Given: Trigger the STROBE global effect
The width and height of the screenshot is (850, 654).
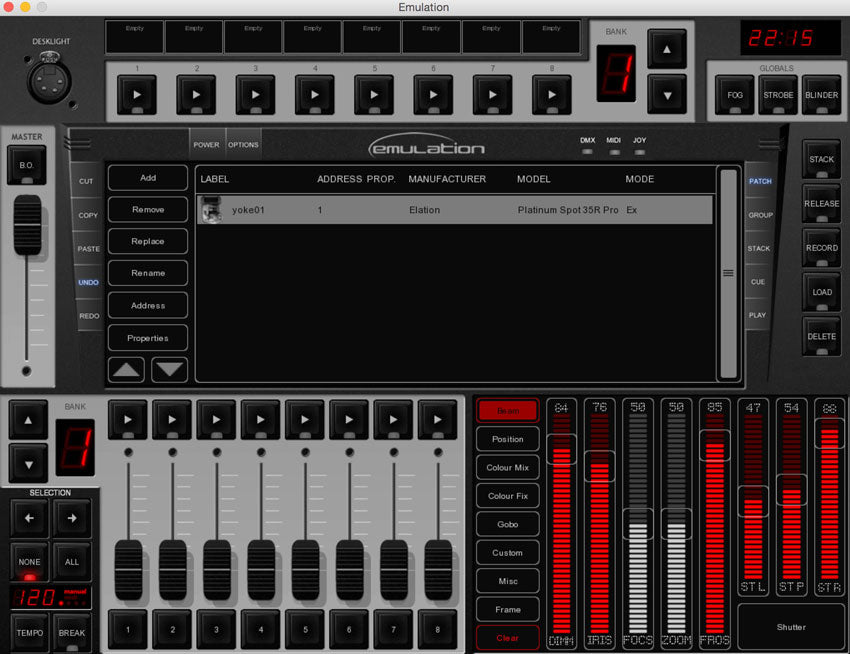Looking at the screenshot, I should pyautogui.click(x=777, y=96).
